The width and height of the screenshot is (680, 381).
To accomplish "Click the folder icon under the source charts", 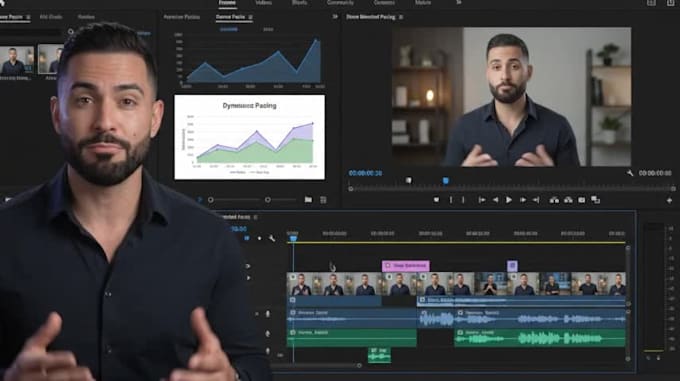I will point(308,200).
